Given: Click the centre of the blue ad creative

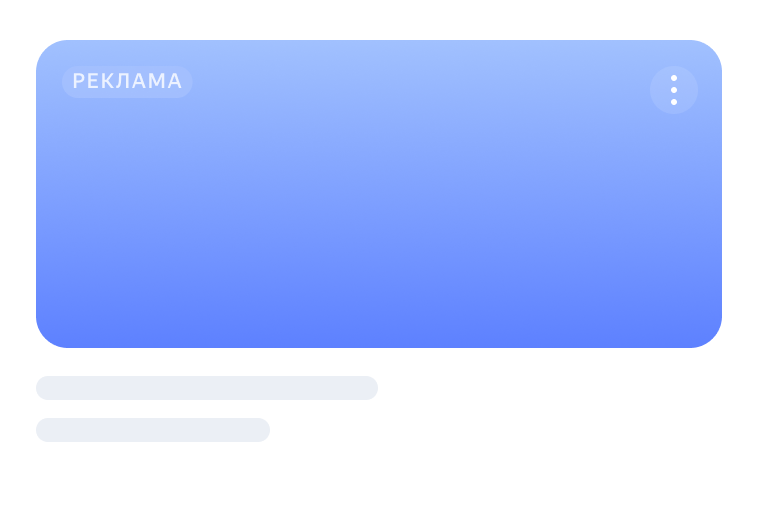Looking at the screenshot, I should [x=378, y=194].
